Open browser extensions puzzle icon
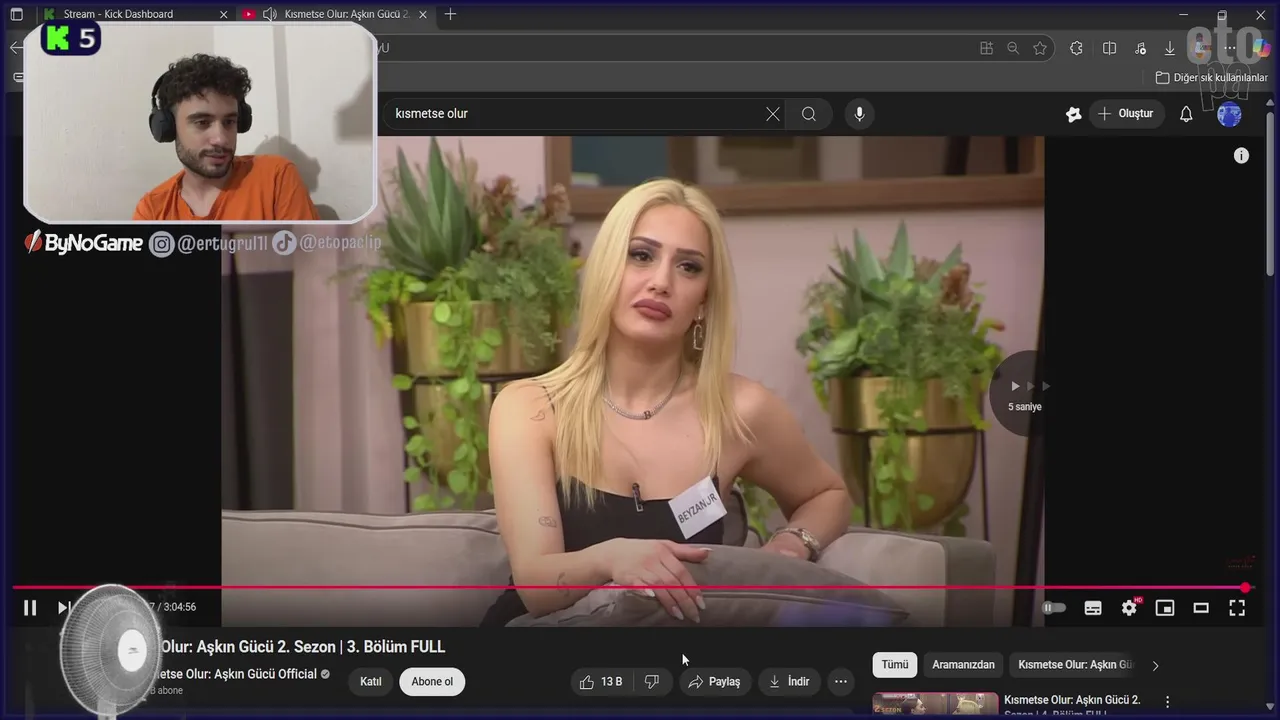Screen dimensions: 1280x720 1076,48
